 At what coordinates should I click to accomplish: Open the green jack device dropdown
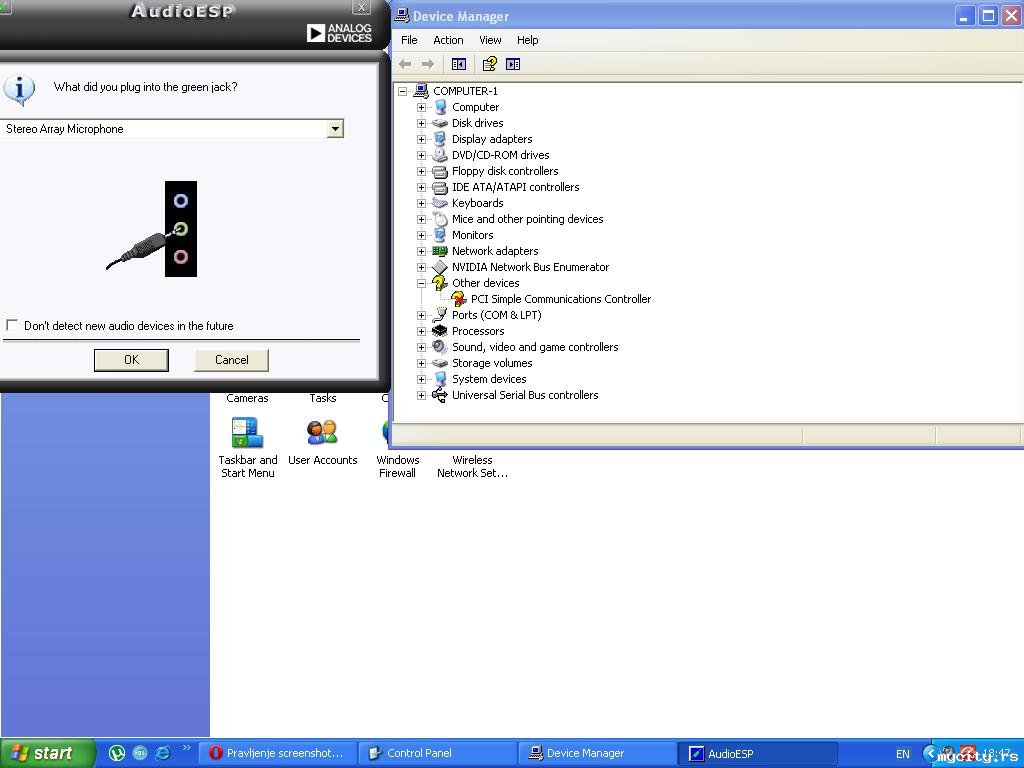(335, 129)
